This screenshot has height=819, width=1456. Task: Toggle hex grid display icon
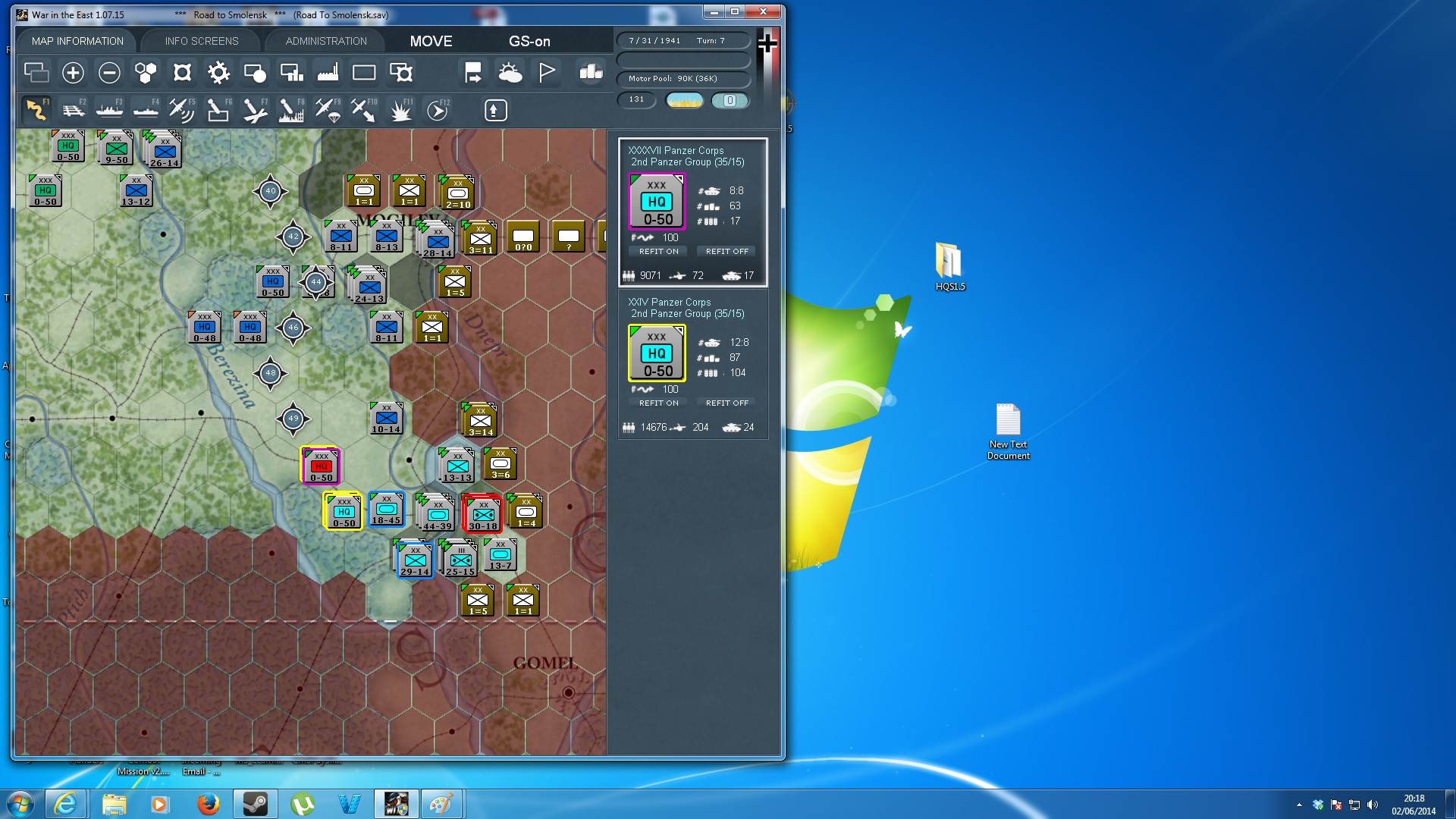click(146, 73)
